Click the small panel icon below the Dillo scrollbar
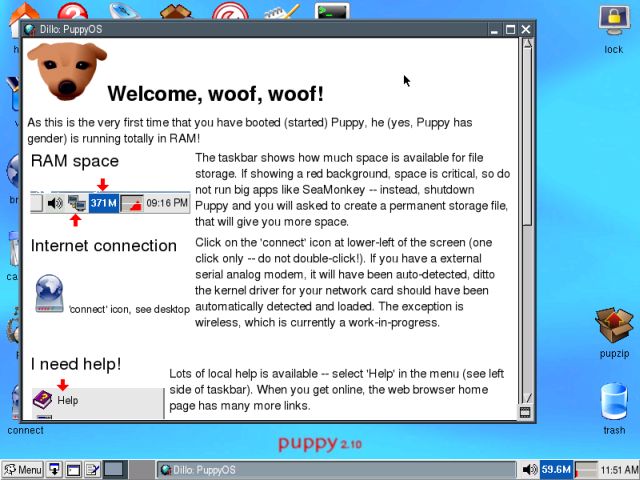The width and height of the screenshot is (640, 480). (x=525, y=412)
